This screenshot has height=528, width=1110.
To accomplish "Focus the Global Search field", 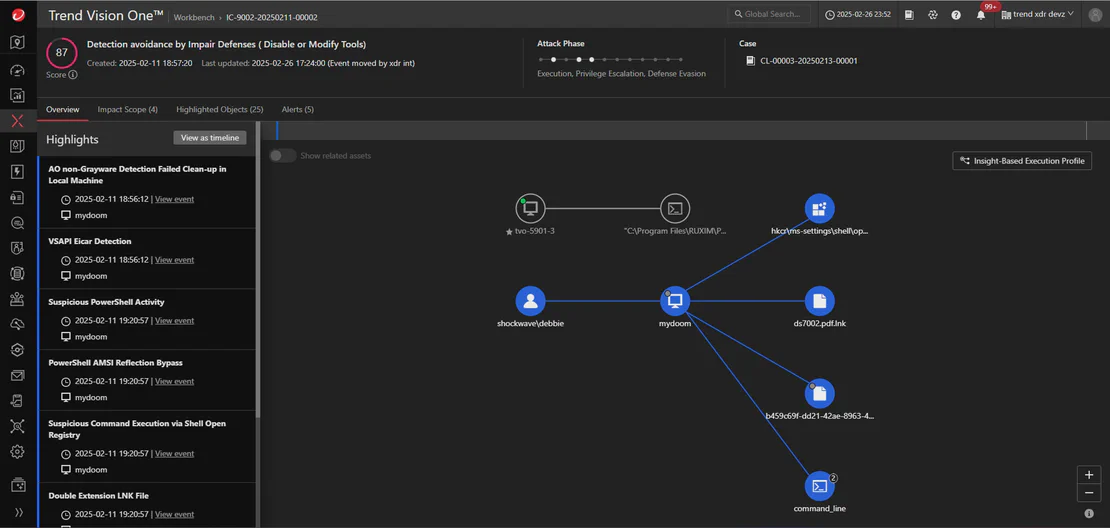I will 768,14.
